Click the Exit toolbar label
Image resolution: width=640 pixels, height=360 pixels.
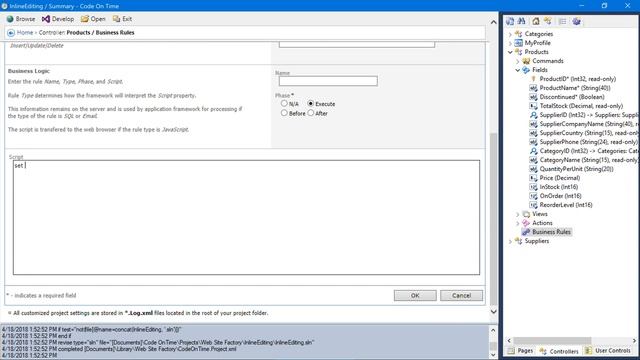[127, 19]
